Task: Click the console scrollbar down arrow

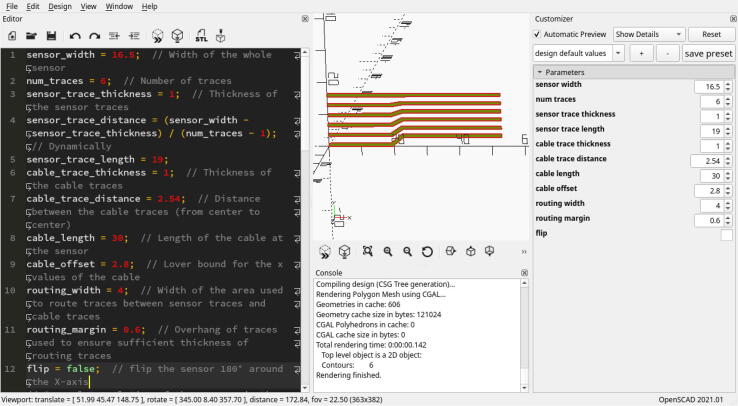Action: point(524,388)
